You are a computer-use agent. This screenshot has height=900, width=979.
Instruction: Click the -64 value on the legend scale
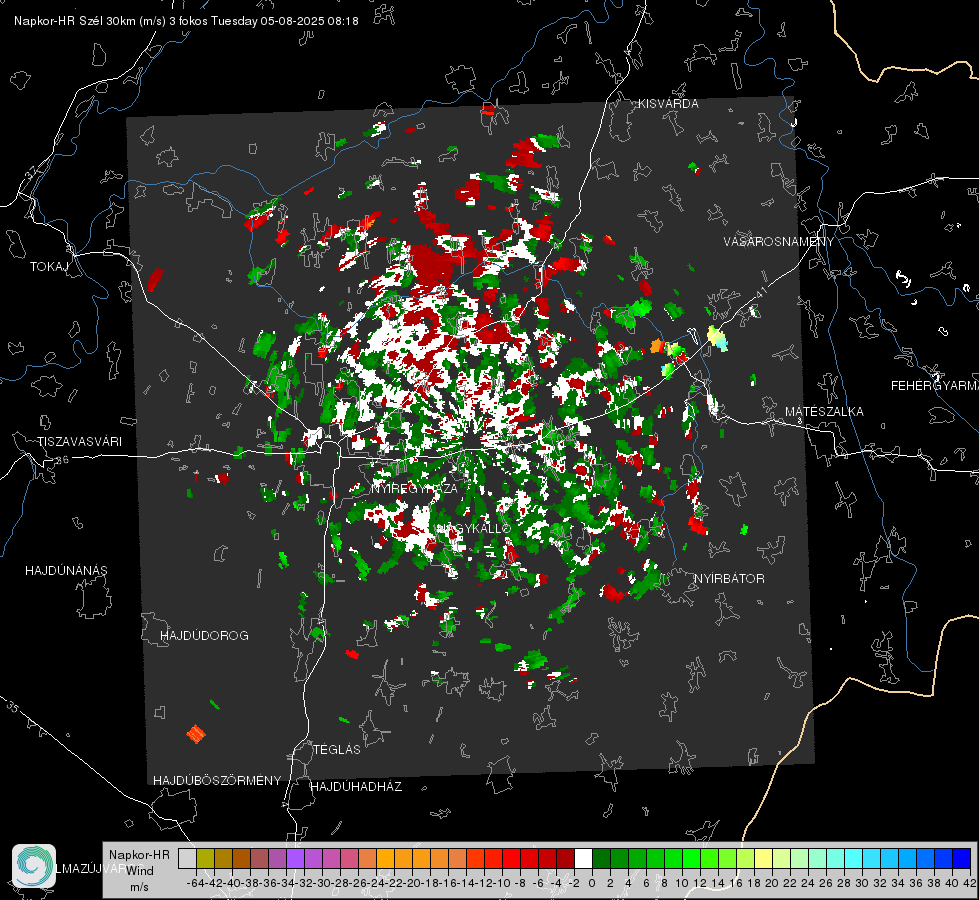click(195, 883)
